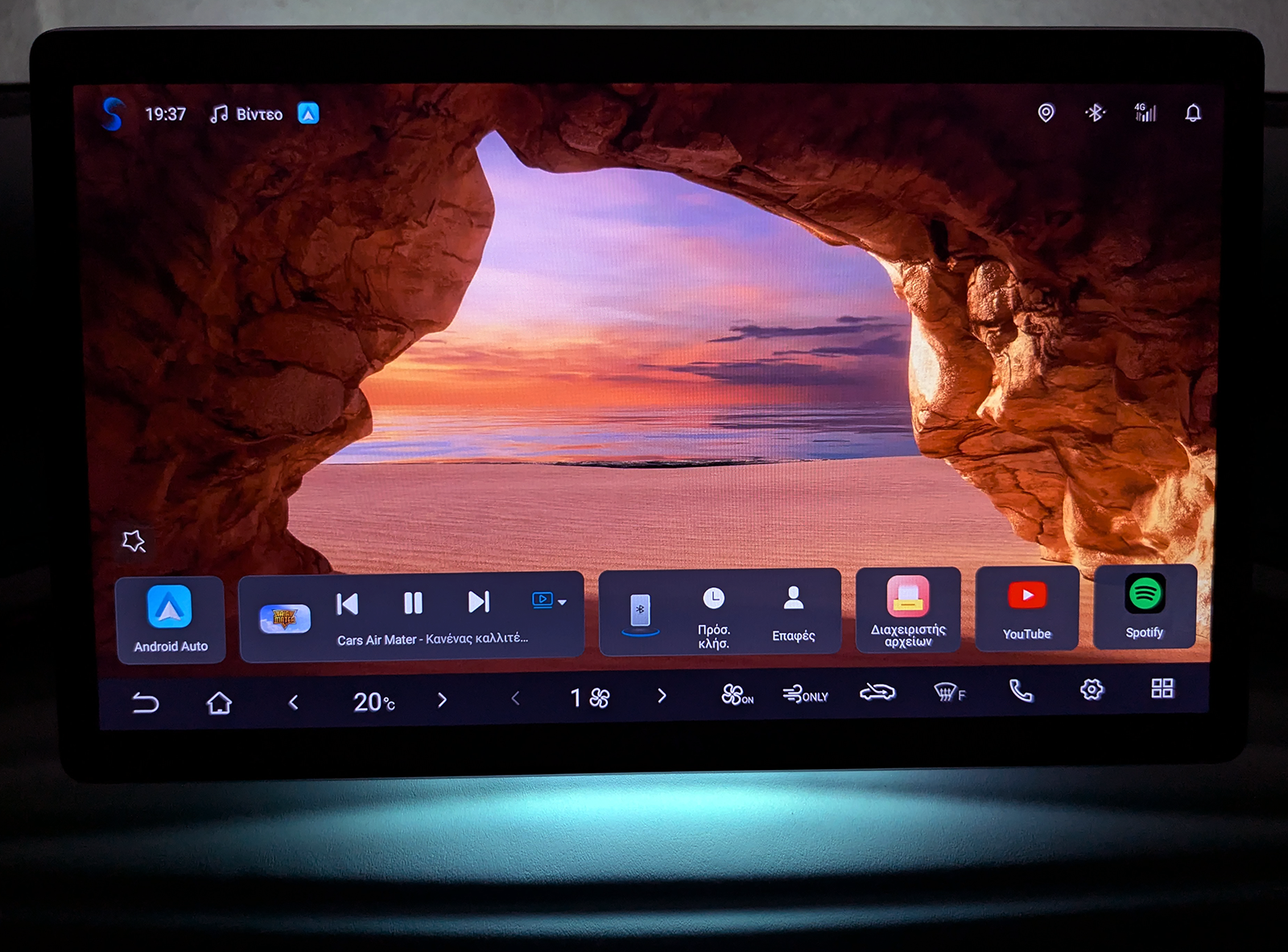Screen dimensions: 1288x952
Task: Open the all-apps grid icon
Action: pyautogui.click(x=1162, y=689)
